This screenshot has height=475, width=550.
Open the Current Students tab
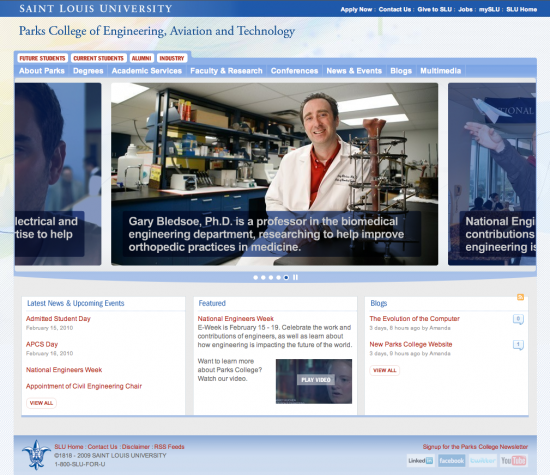click(x=99, y=58)
